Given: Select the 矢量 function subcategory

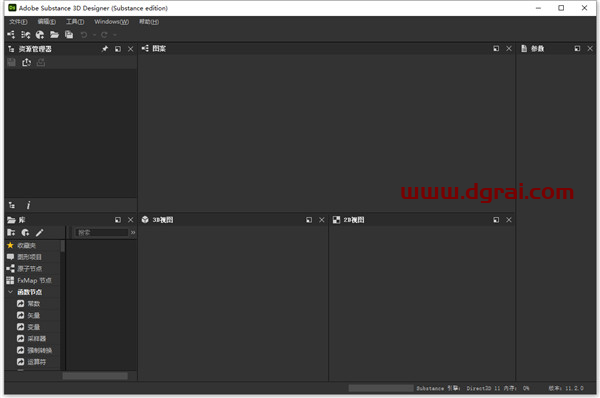Looking at the screenshot, I should point(34,315).
